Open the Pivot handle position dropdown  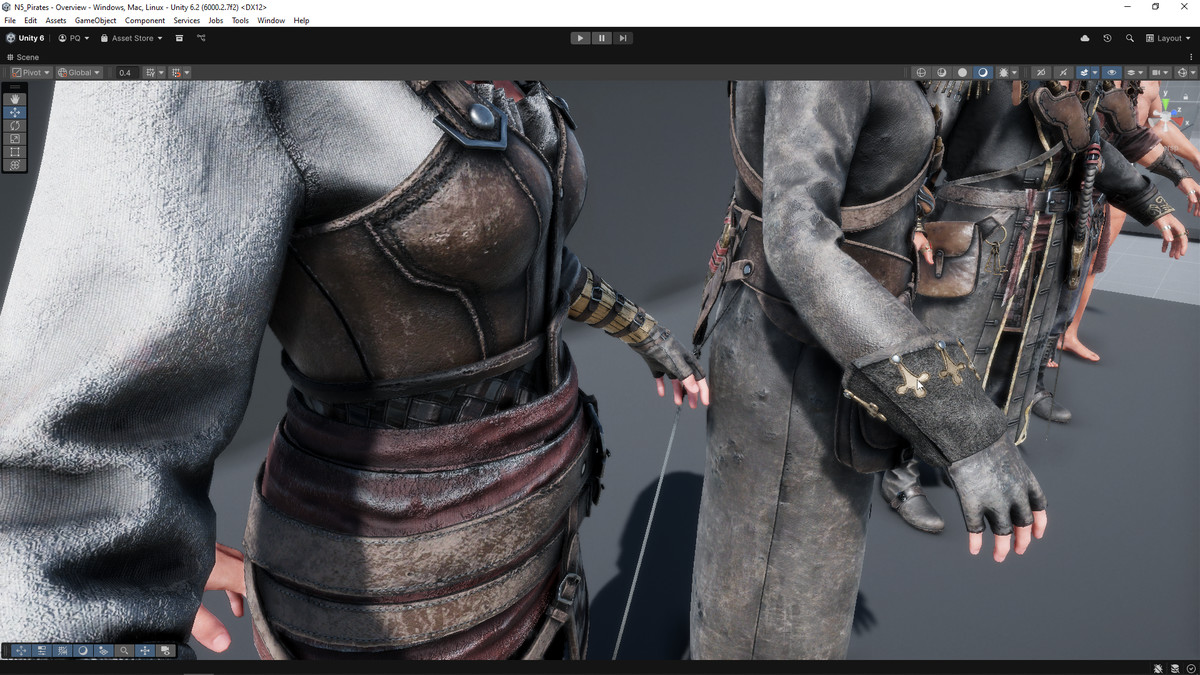31,73
